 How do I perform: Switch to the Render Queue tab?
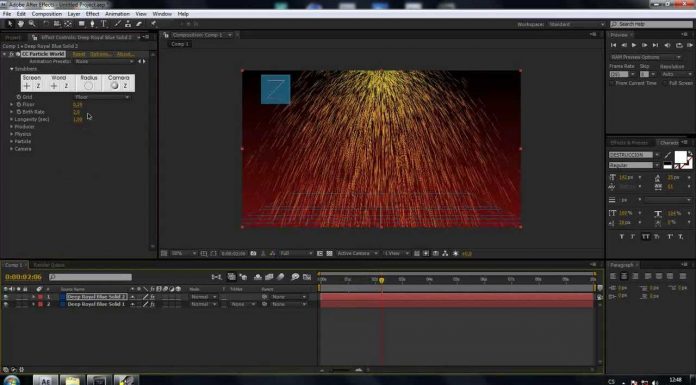click(49, 265)
